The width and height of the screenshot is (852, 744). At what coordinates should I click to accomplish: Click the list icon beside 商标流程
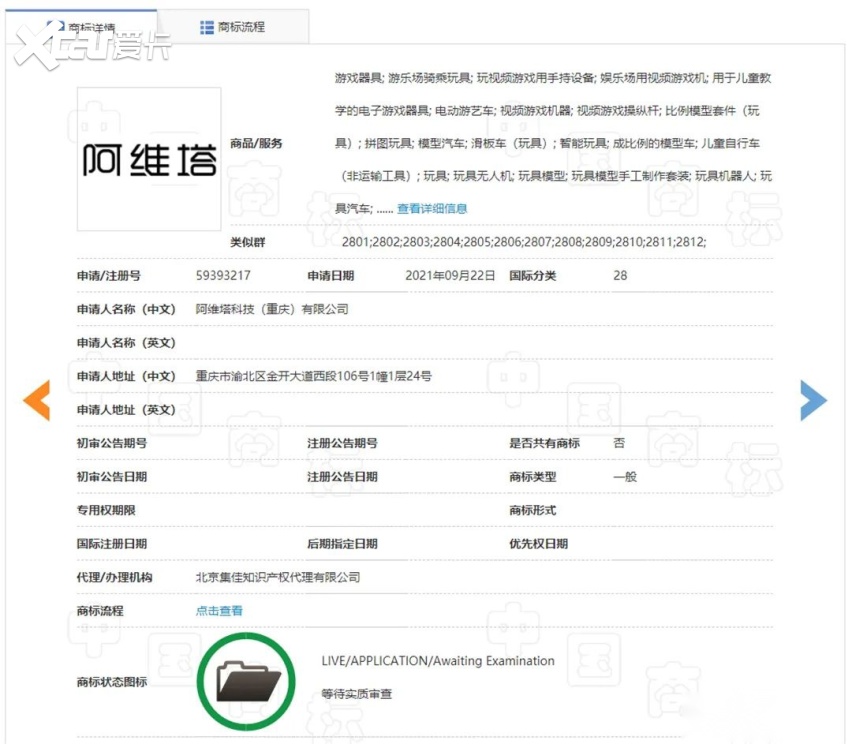tap(207, 27)
